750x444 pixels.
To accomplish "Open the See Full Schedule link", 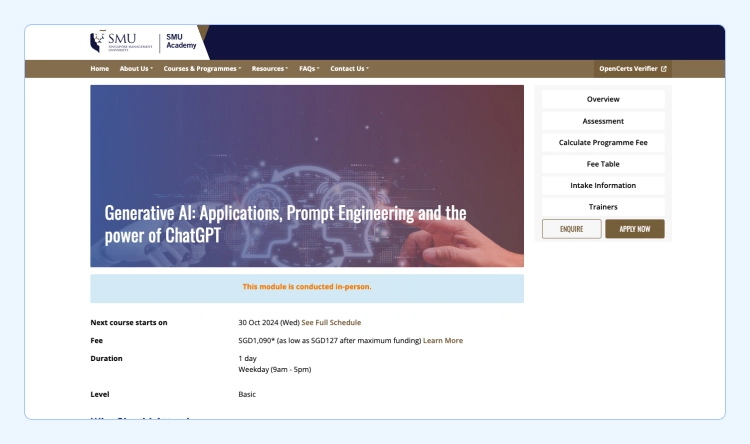I will tap(331, 322).
